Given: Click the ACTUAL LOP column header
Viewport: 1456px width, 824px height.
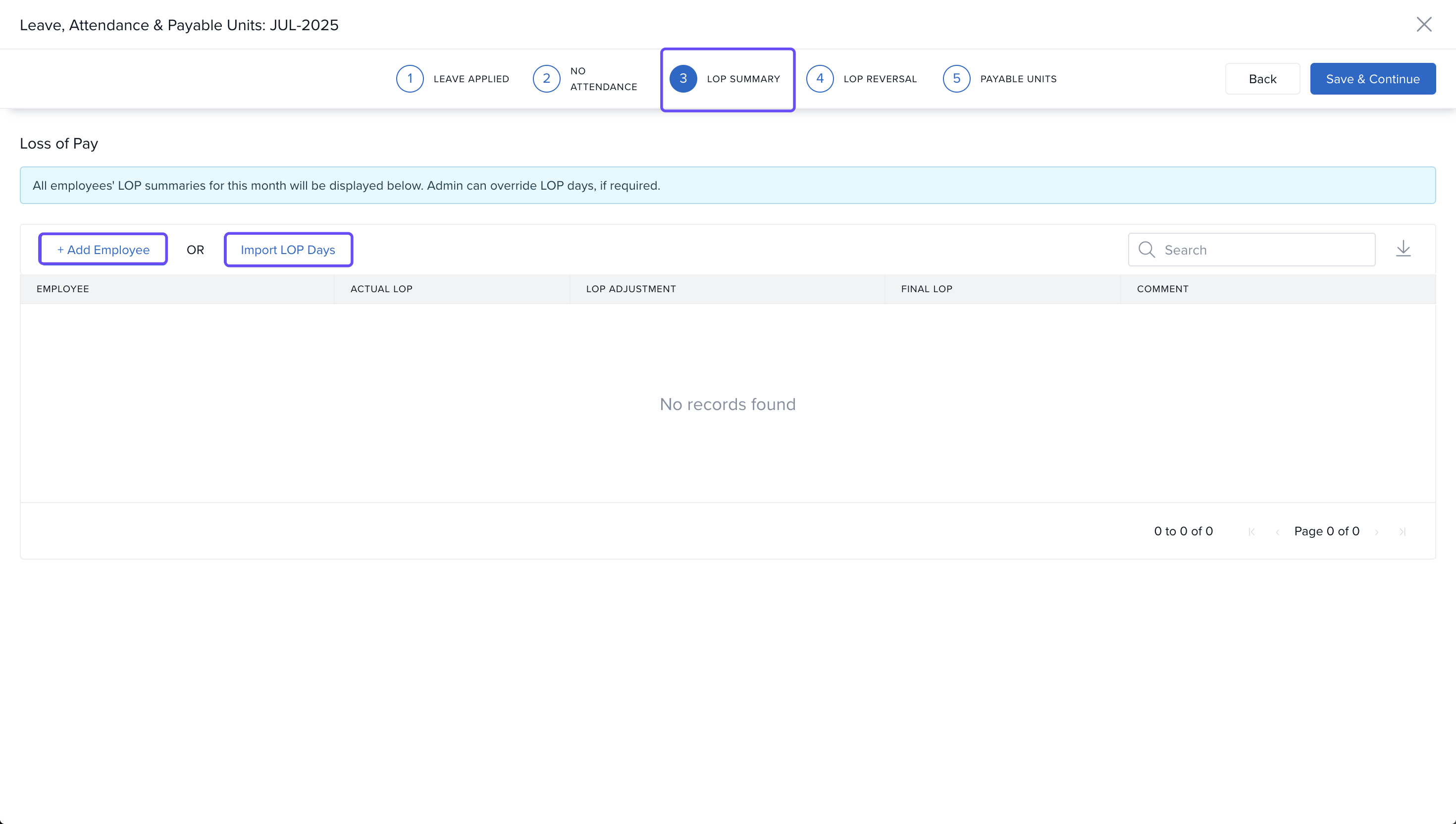Looking at the screenshot, I should click(381, 289).
